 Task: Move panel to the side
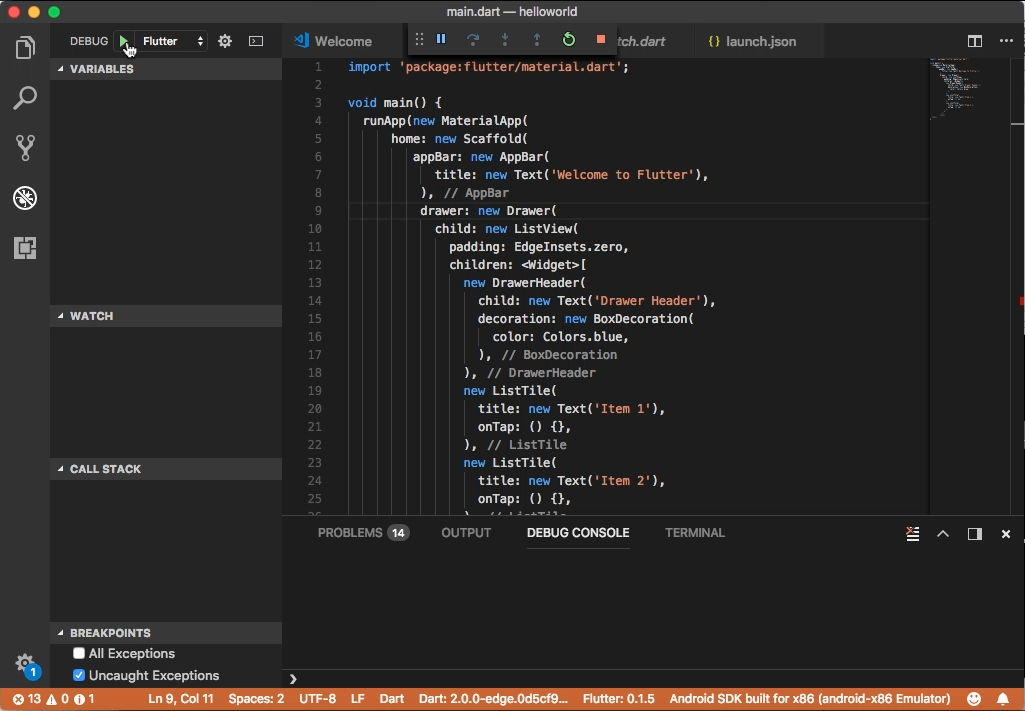(975, 534)
